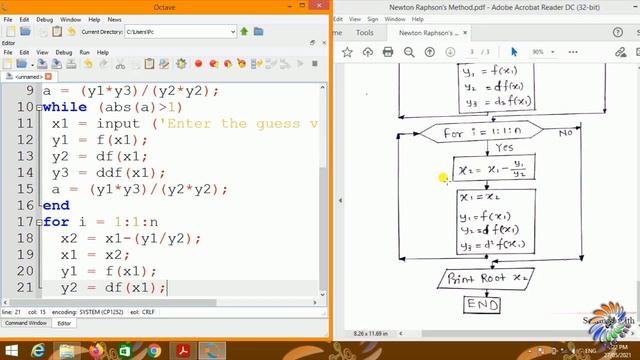Image resolution: width=640 pixels, height=360 pixels.
Task: Close the <unnamed> script tab
Action: tap(49, 76)
